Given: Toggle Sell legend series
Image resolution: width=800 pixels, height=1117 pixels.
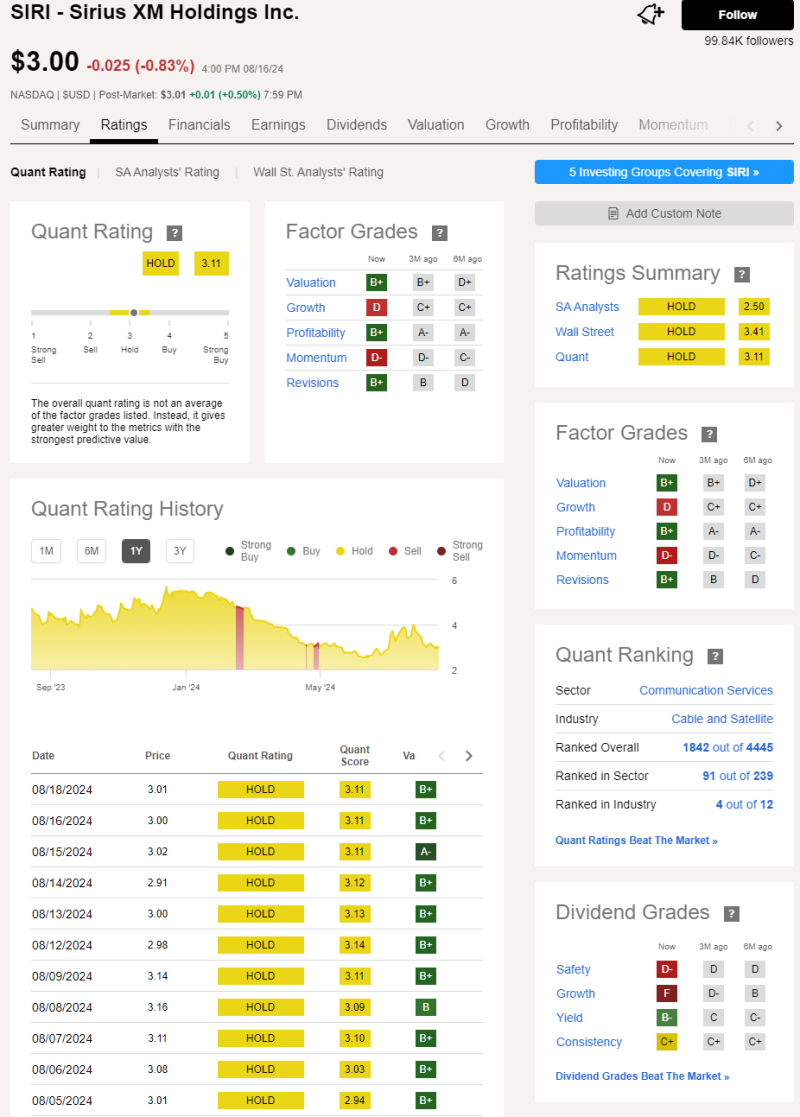Looking at the screenshot, I should (x=405, y=551).
